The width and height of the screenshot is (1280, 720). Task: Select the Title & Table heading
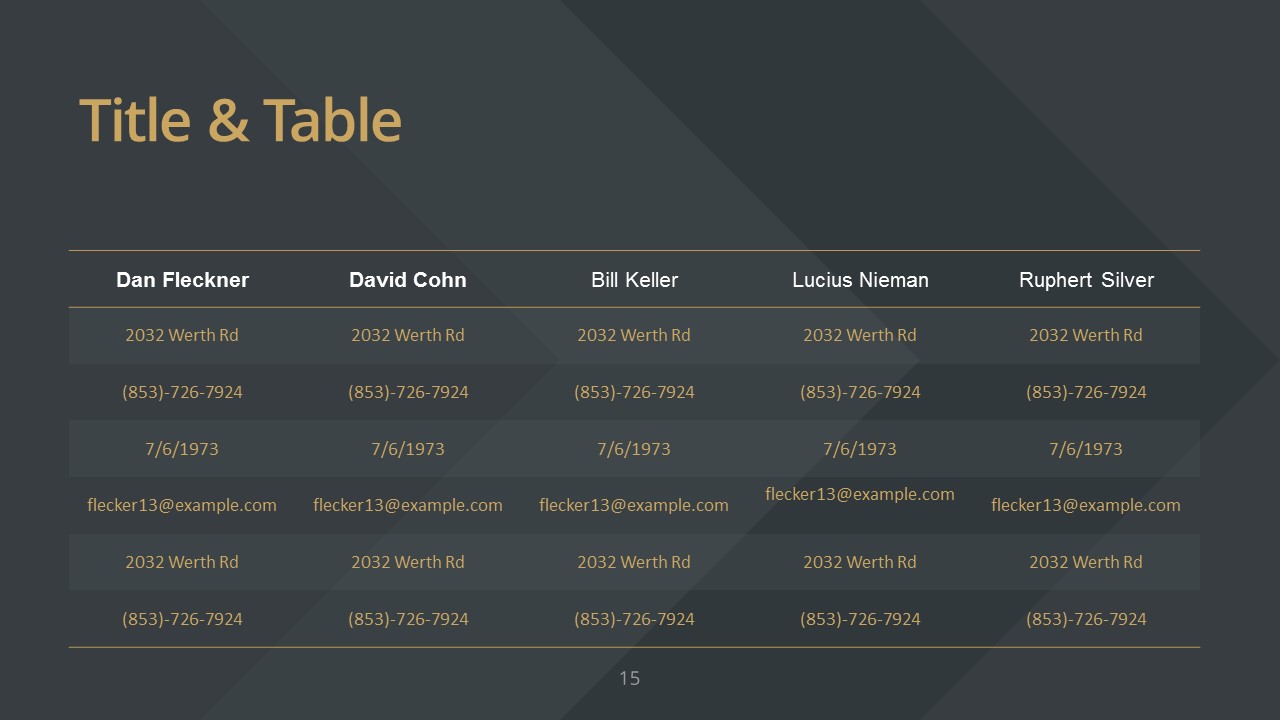240,120
